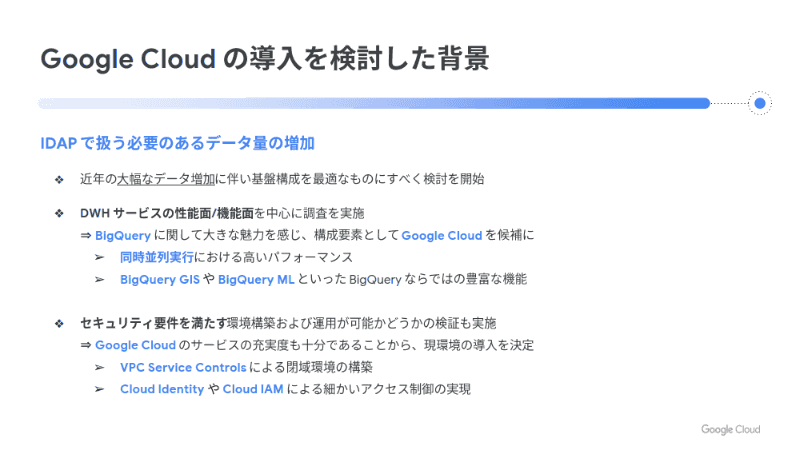Click the blue Cloud Identity text
Screen dimensions: 800x450
(162, 389)
